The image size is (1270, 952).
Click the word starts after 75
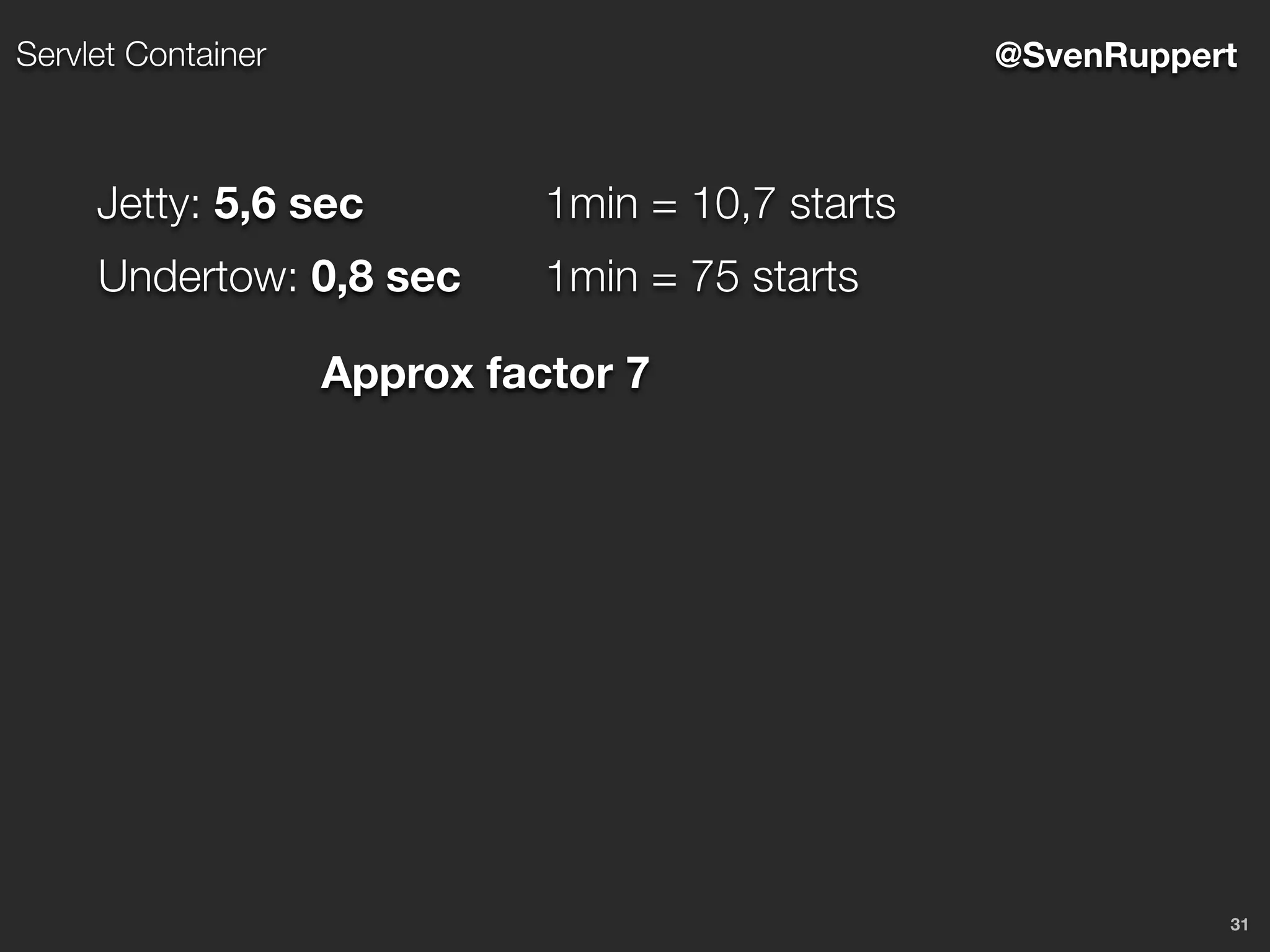click(806, 276)
